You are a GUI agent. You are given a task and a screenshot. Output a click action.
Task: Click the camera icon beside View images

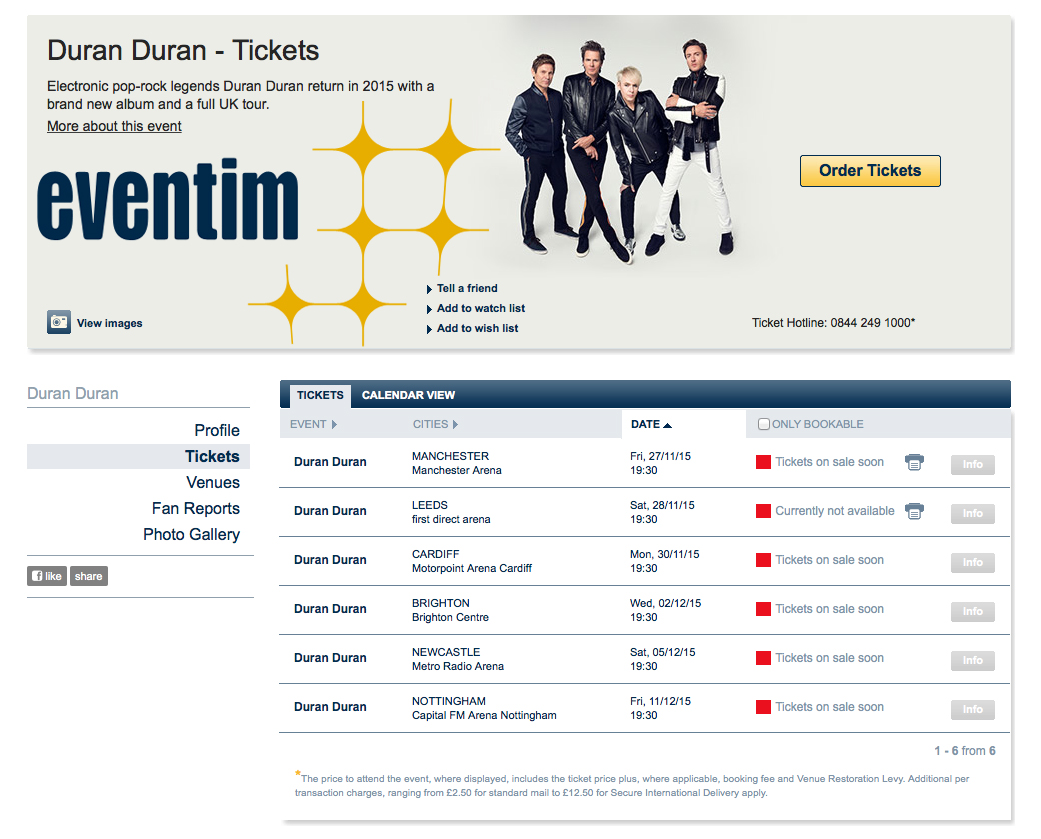tap(58, 322)
